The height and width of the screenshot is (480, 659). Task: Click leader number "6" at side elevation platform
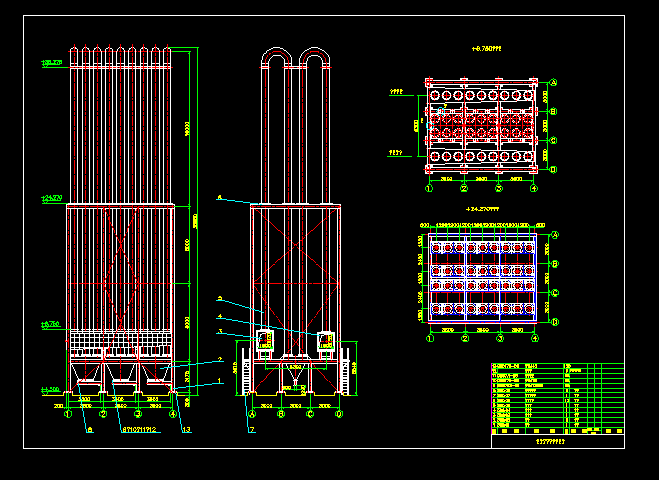tap(219, 197)
